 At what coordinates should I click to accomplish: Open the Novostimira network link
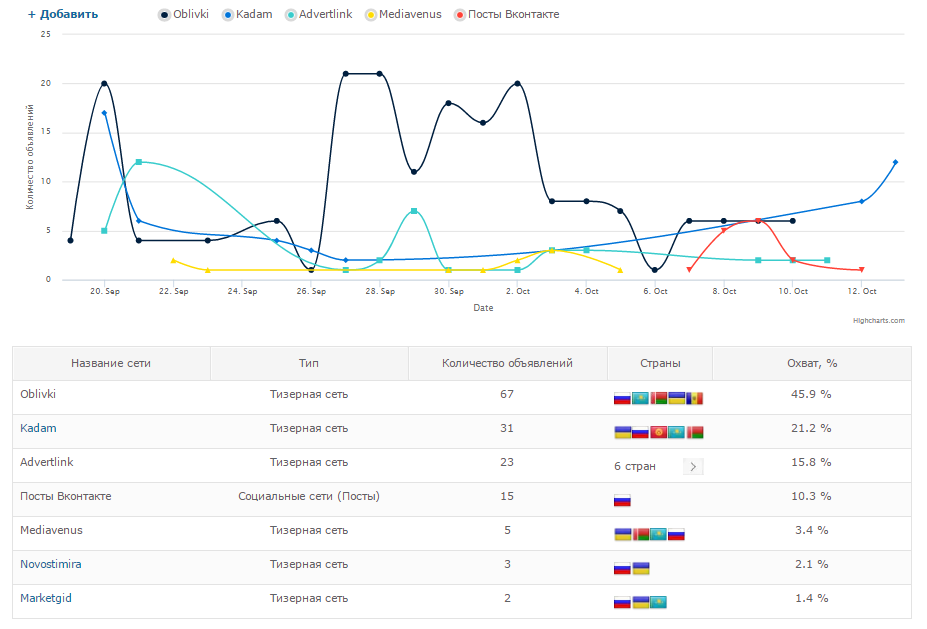click(x=51, y=564)
